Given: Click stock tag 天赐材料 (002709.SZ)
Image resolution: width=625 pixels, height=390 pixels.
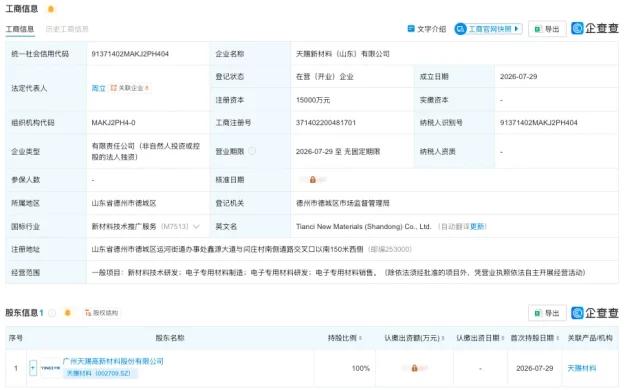Looking at the screenshot, I should (x=100, y=373).
